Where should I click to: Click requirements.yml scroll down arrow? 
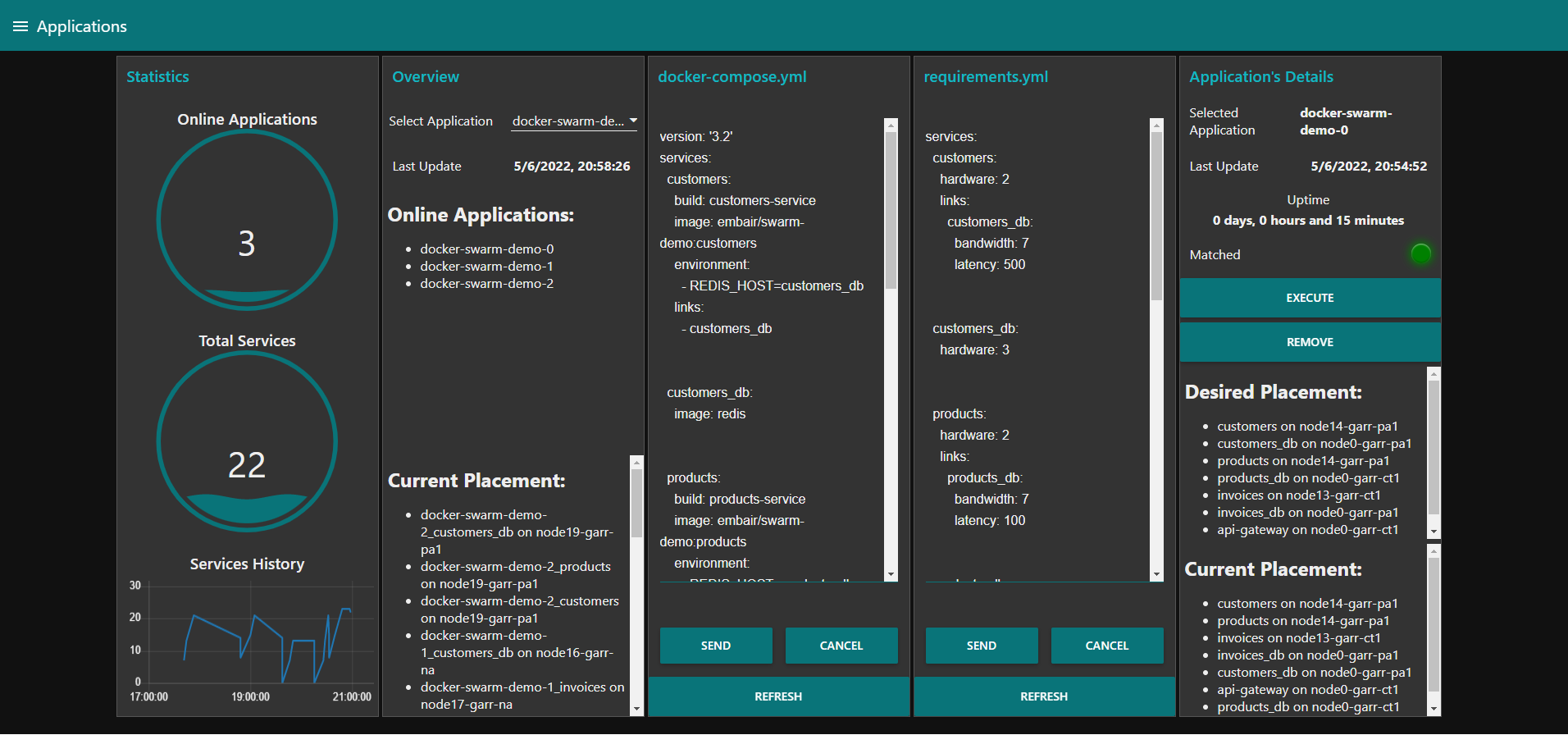click(1156, 575)
